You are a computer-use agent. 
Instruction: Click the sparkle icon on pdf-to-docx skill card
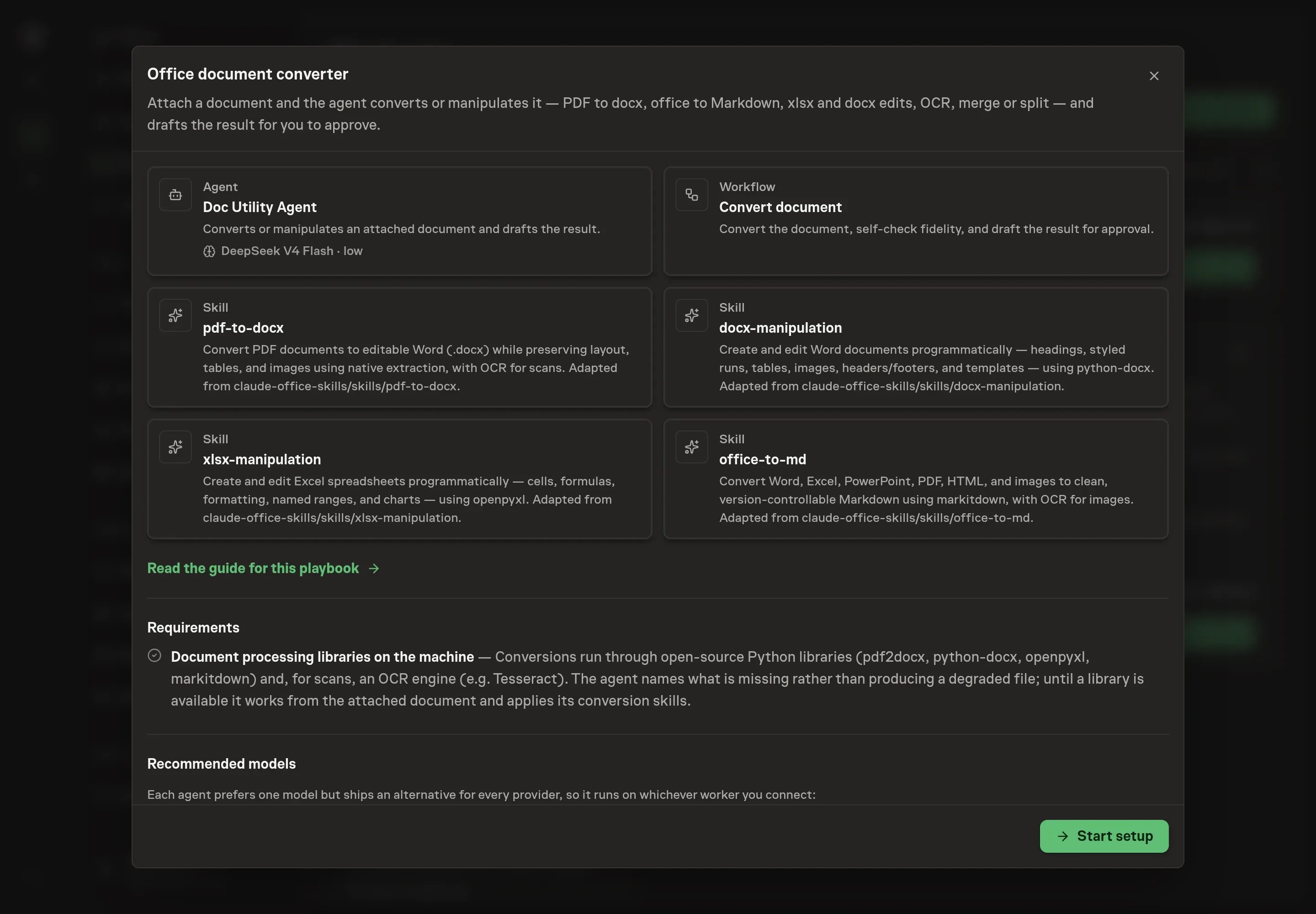click(x=175, y=315)
